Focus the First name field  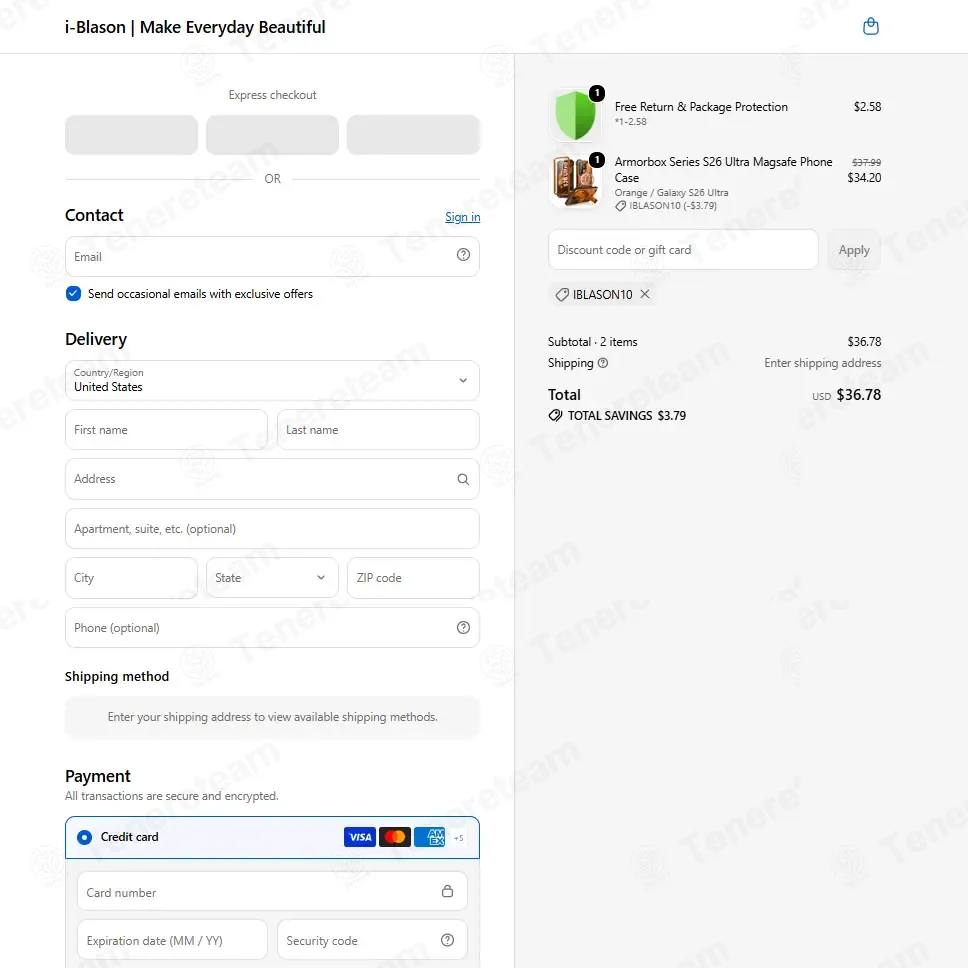point(167,430)
